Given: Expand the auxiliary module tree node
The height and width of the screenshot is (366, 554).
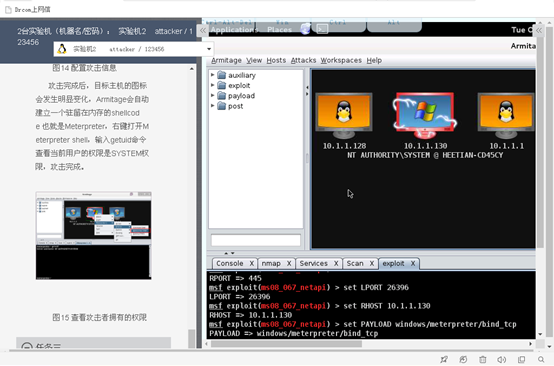Looking at the screenshot, I should 212,75.
